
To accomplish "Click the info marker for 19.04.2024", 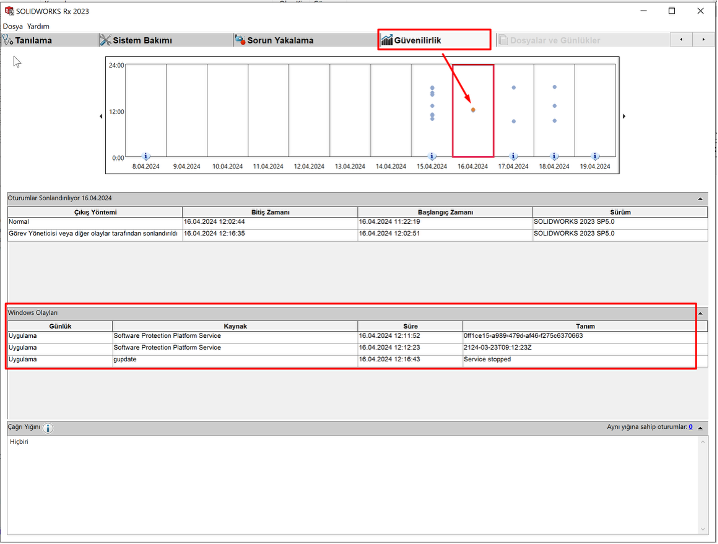I will pos(595,156).
